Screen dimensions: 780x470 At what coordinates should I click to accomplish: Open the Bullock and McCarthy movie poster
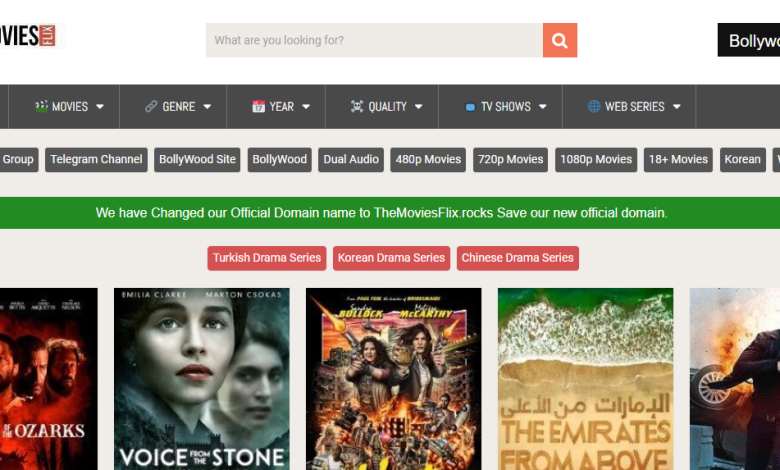coord(393,379)
